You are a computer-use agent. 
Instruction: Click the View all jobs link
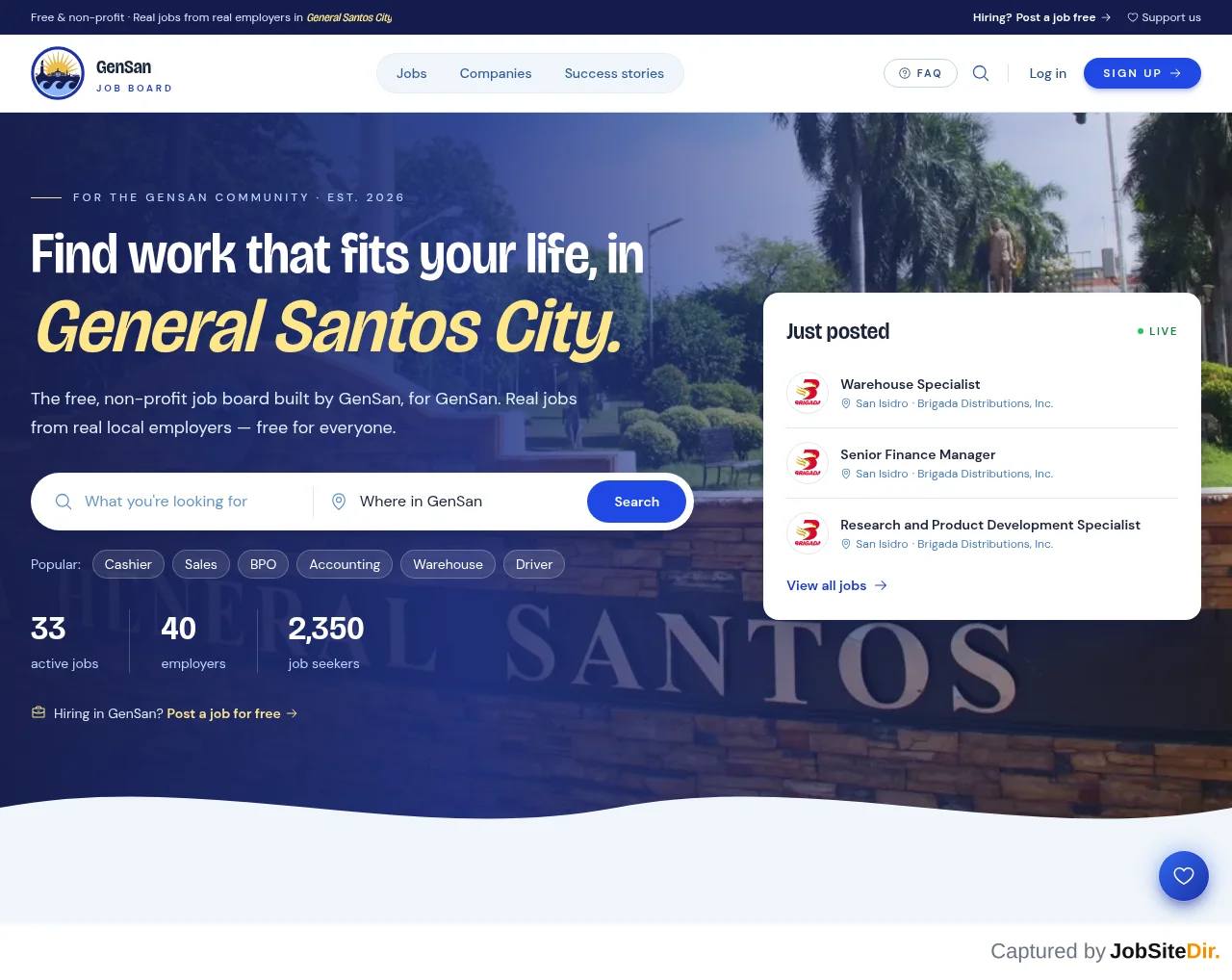pos(836,585)
